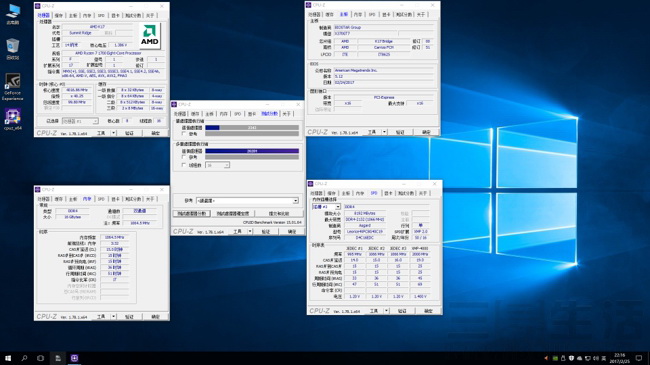Click the Bench CPU button in benchmark window
The height and width of the screenshot is (365, 650).
pos(192,214)
